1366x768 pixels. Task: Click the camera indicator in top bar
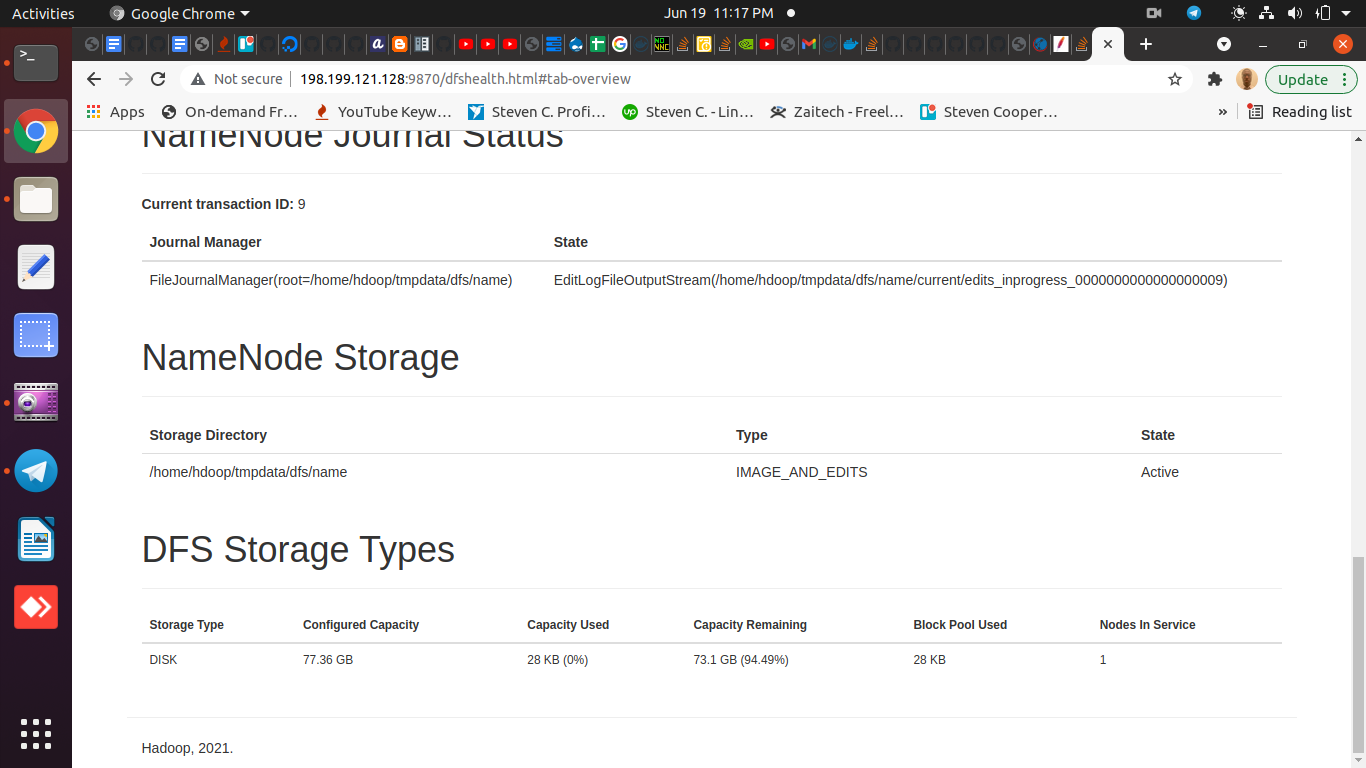pos(1153,13)
